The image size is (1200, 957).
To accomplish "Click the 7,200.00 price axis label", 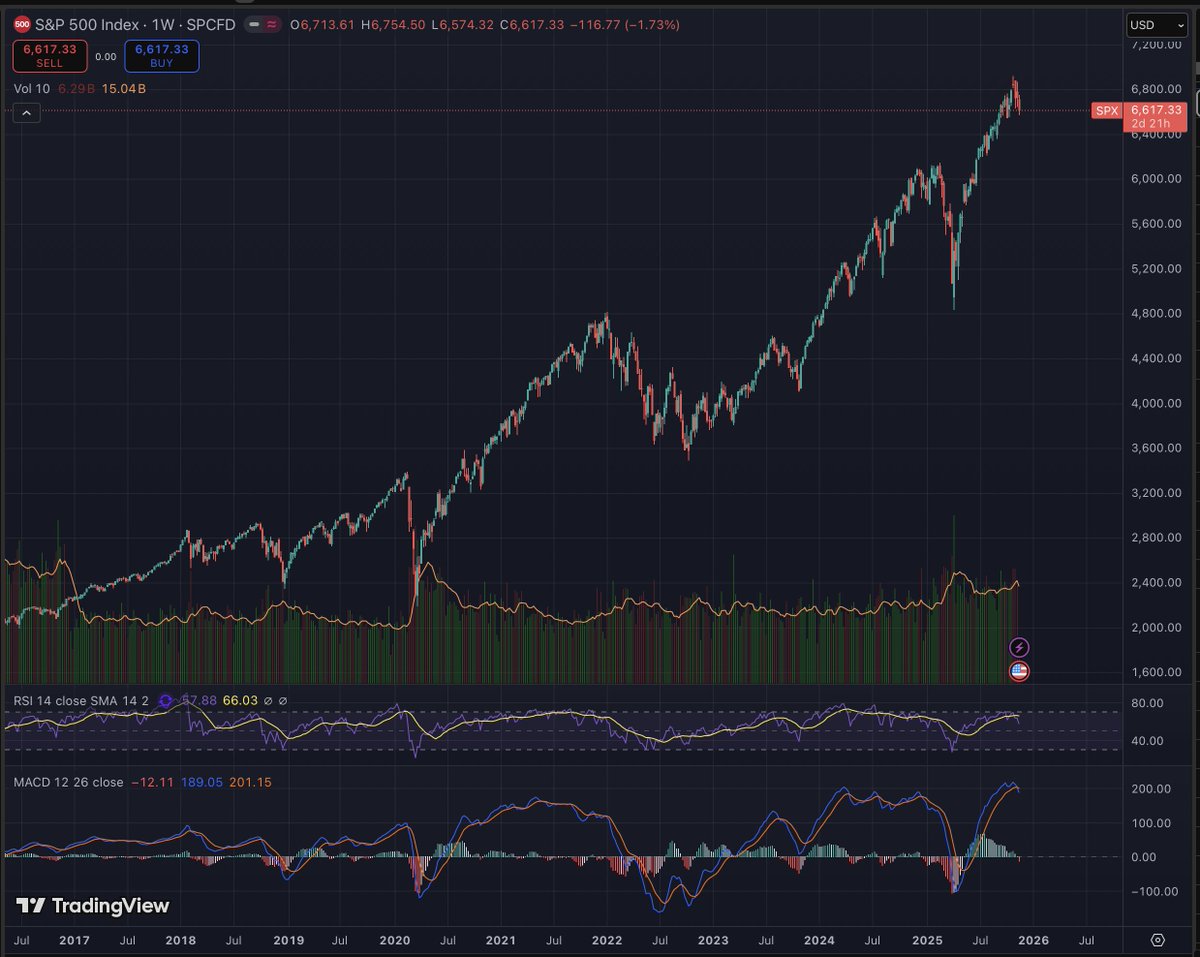I will (1156, 44).
